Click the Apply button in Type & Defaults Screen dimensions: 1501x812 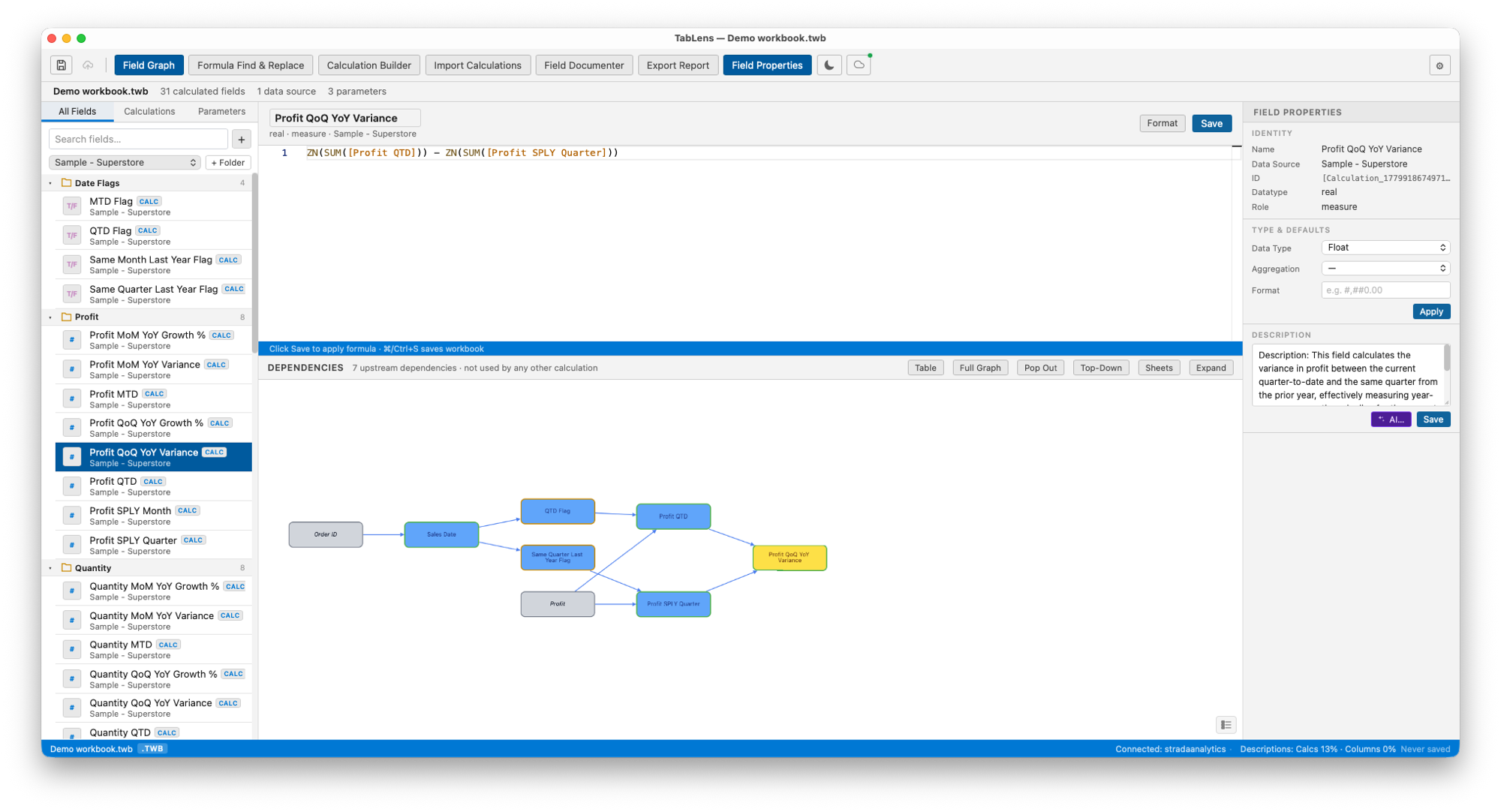tap(1430, 311)
